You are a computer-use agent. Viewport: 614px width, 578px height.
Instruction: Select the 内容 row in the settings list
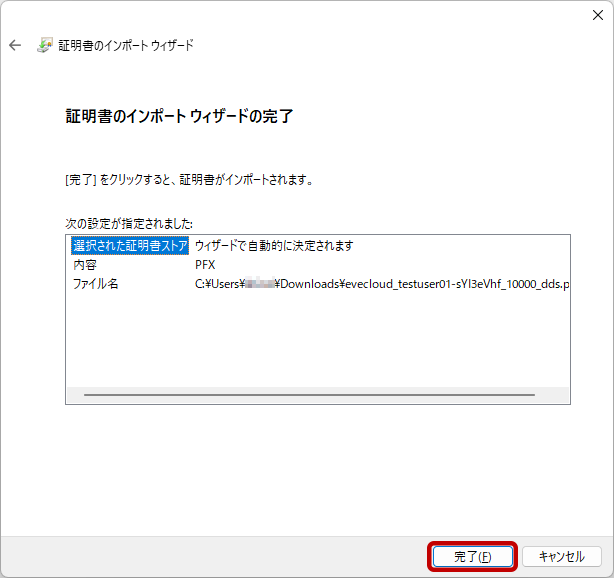pos(85,265)
